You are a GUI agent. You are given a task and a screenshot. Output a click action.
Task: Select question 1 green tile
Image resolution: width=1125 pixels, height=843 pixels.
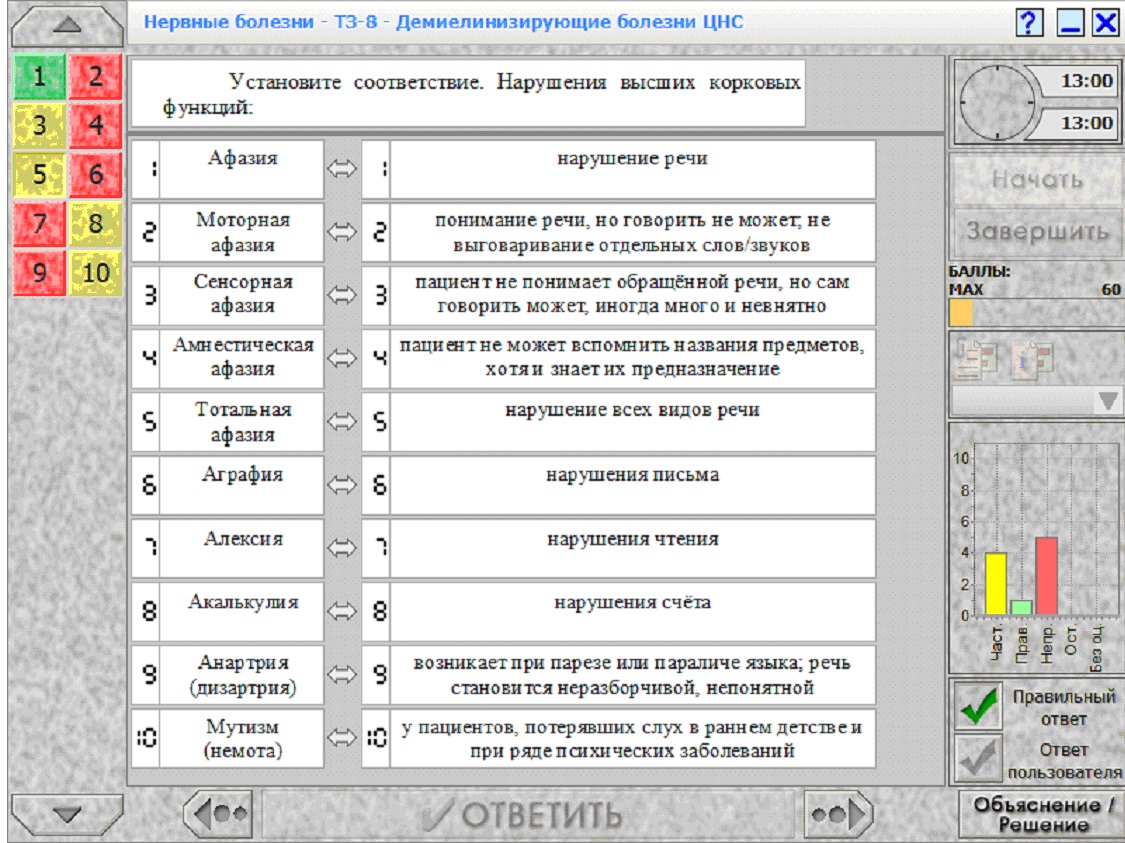pyautogui.click(x=39, y=76)
